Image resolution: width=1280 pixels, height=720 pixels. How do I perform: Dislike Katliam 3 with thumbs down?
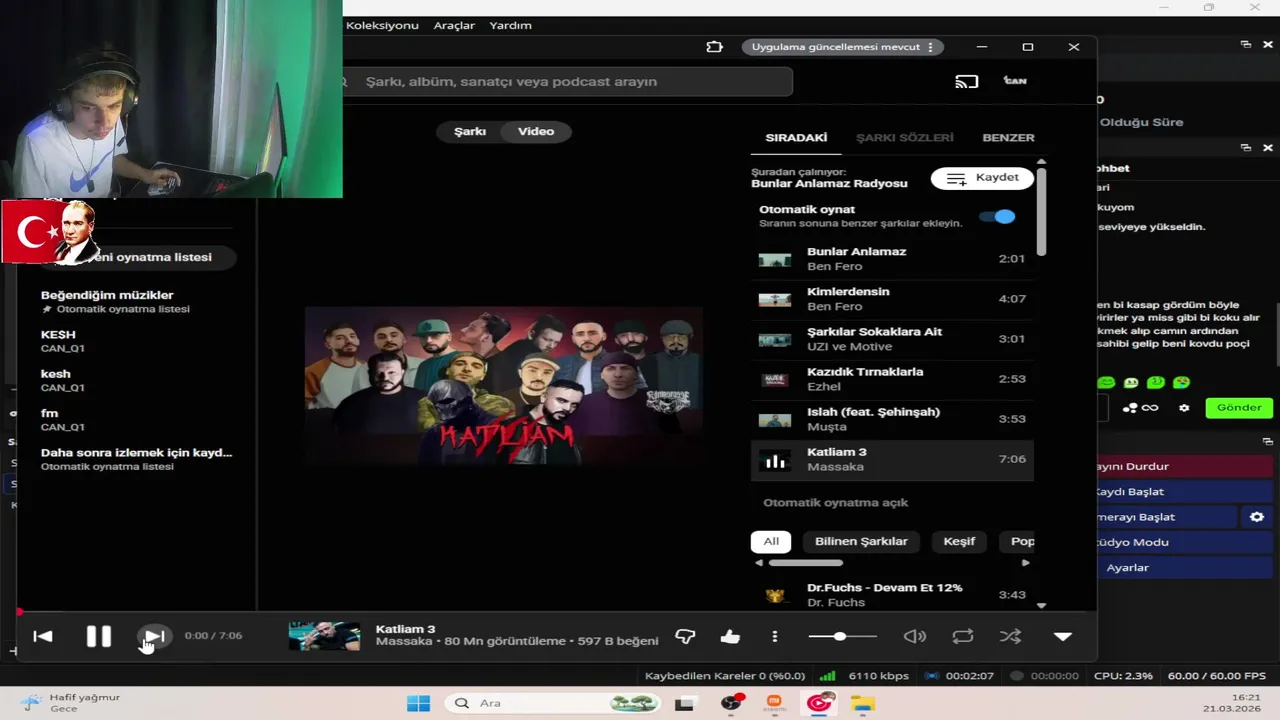[685, 636]
